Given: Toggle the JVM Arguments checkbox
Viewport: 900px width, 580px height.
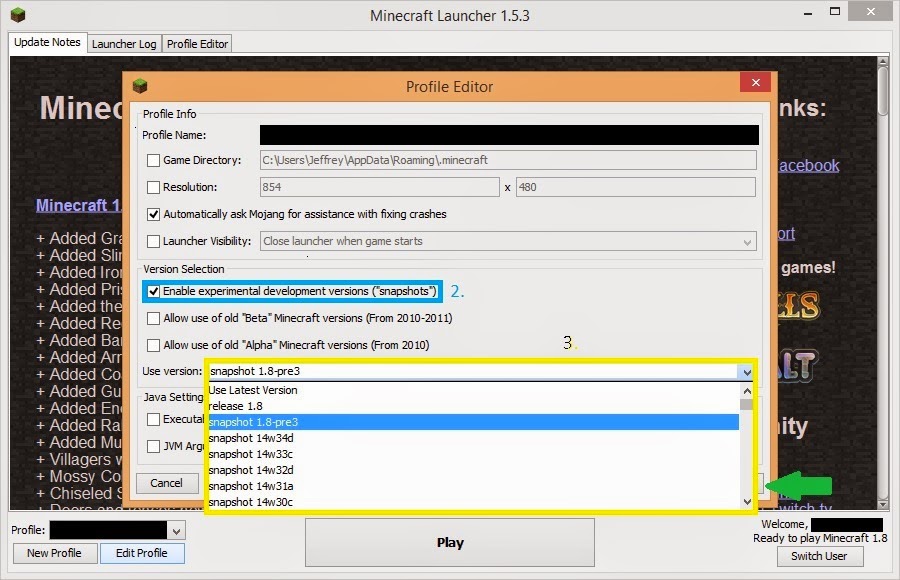Looking at the screenshot, I should point(153,446).
